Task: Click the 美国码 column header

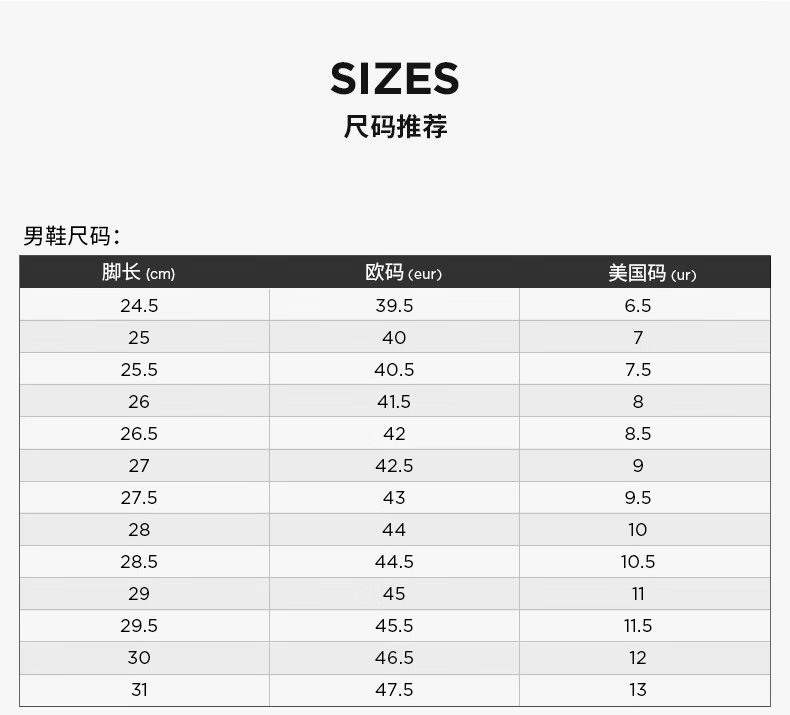Action: tap(652, 273)
